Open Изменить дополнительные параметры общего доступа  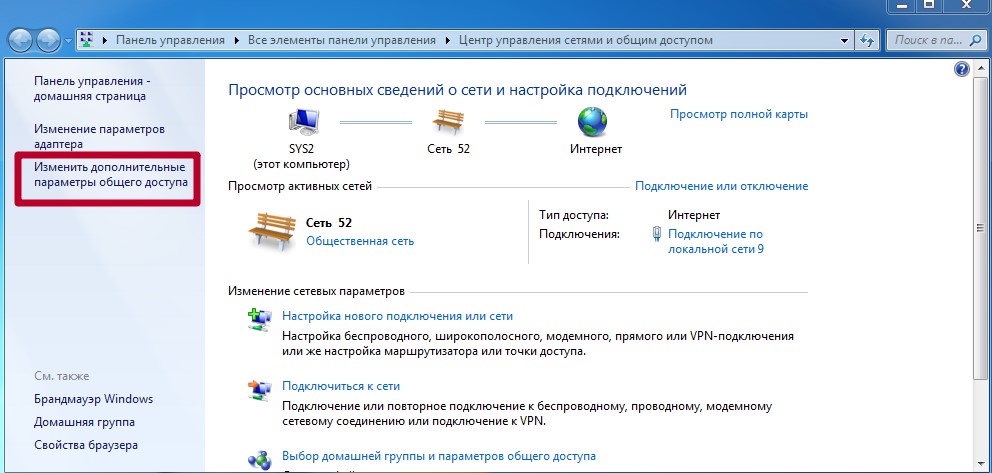point(111,175)
